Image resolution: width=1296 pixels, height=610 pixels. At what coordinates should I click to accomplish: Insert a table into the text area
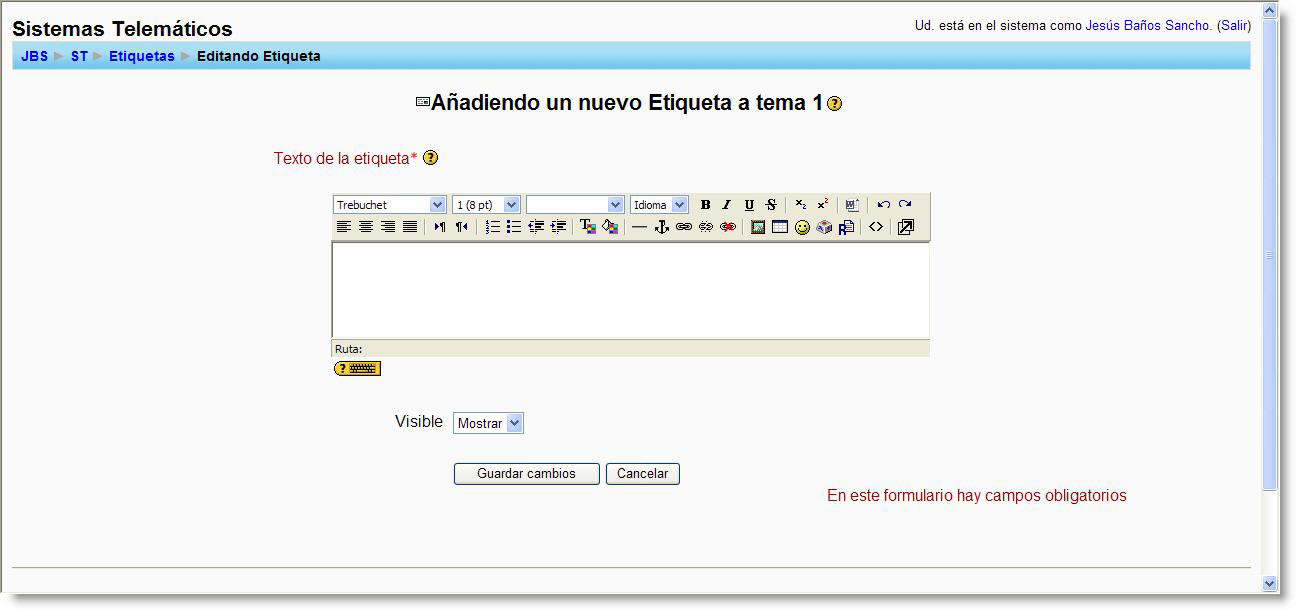[779, 226]
